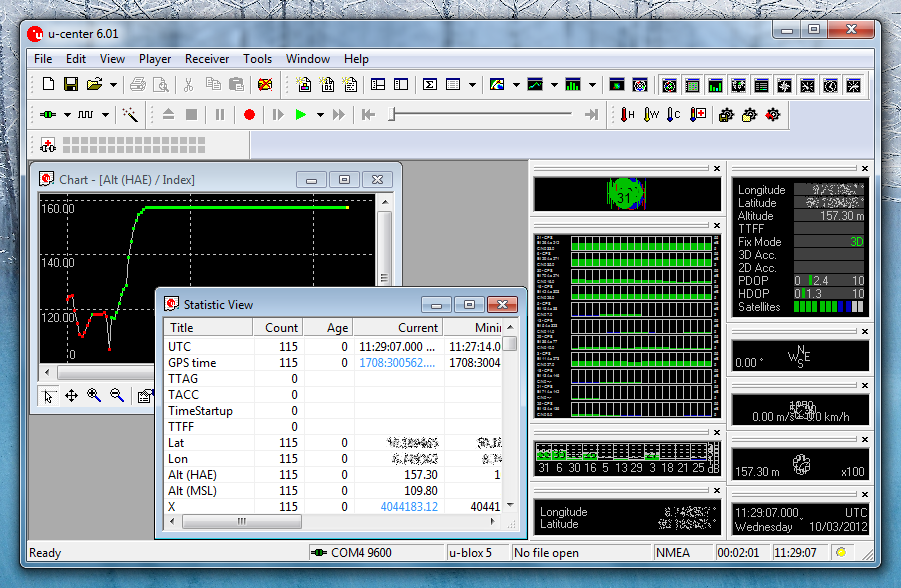Click the Current column header
The width and height of the screenshot is (901, 588).
(x=397, y=327)
